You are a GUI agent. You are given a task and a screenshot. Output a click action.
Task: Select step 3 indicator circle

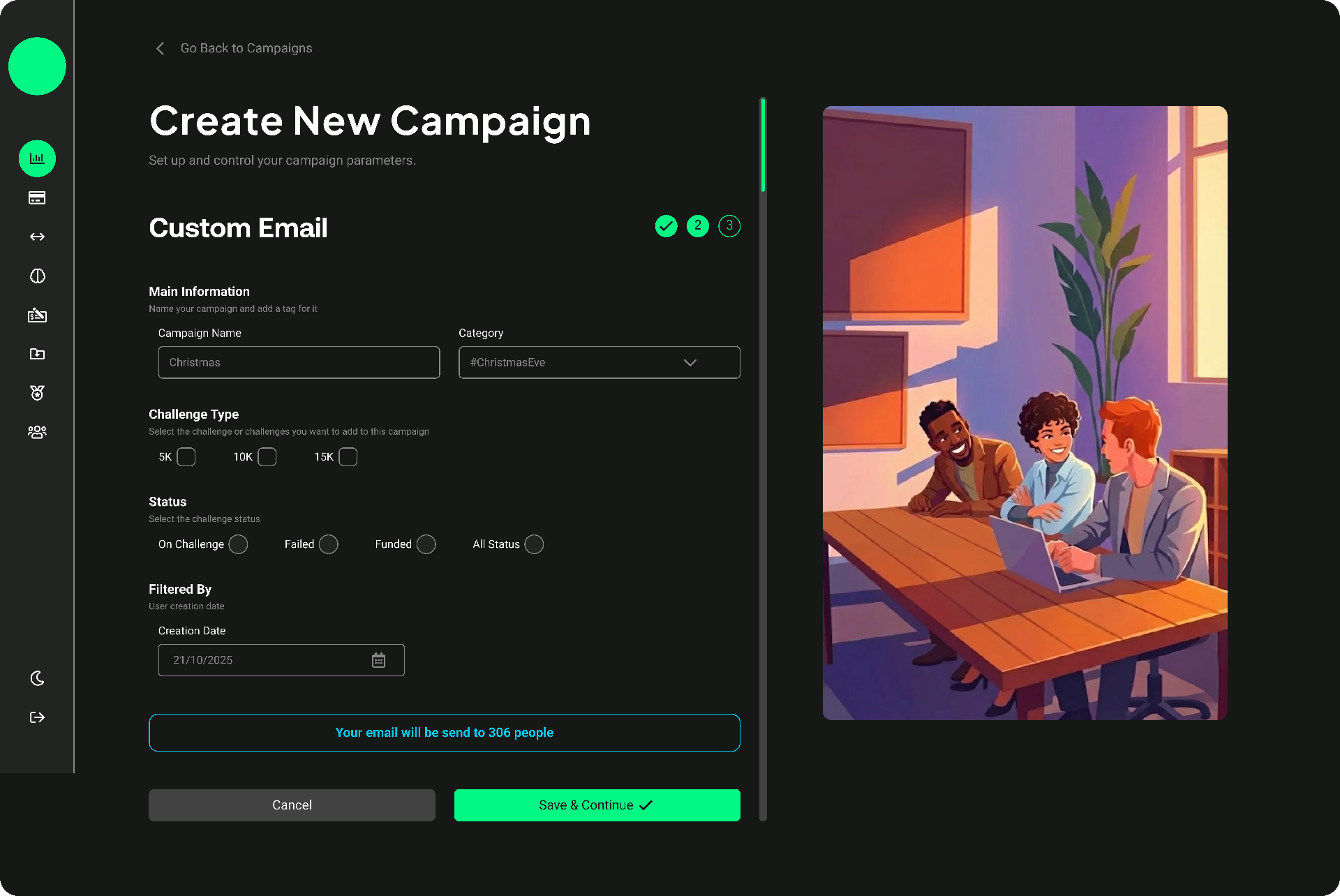pos(729,226)
